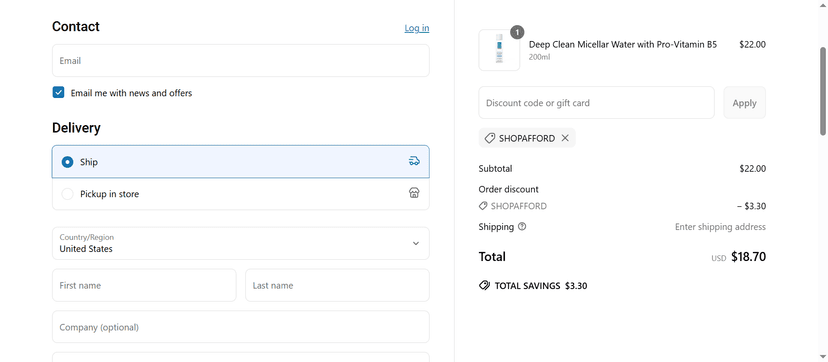
Task: Click the page vertical scrollbar
Action: point(823,91)
